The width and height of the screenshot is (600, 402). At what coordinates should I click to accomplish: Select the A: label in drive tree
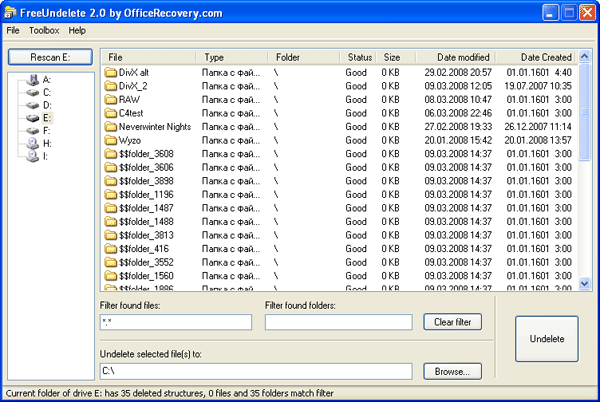click(x=47, y=80)
